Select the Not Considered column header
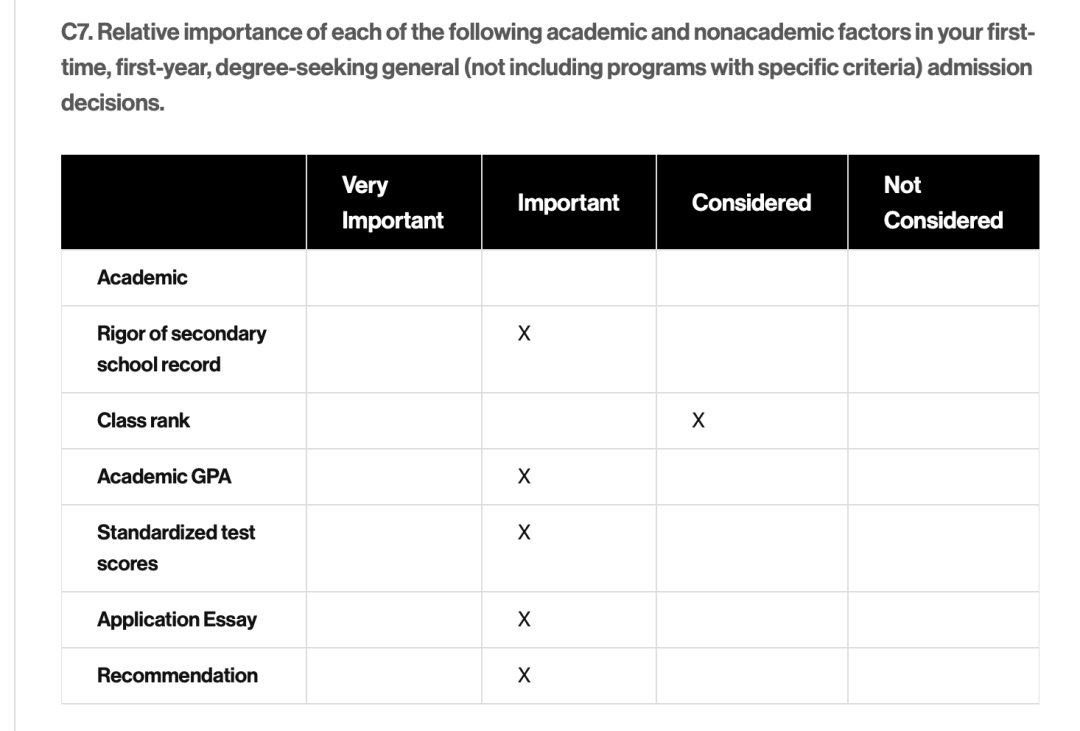 tap(942, 202)
